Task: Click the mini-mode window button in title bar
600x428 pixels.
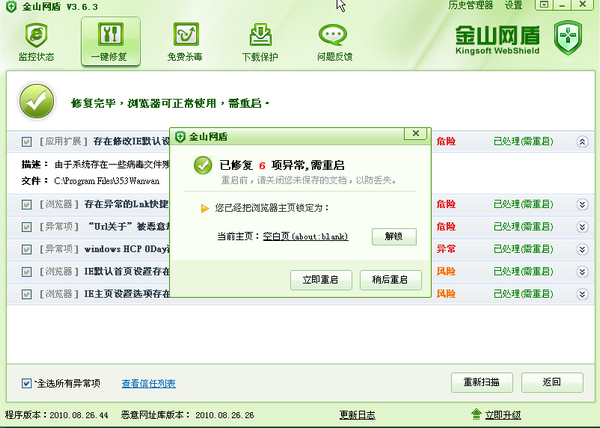Action: [544, 5]
